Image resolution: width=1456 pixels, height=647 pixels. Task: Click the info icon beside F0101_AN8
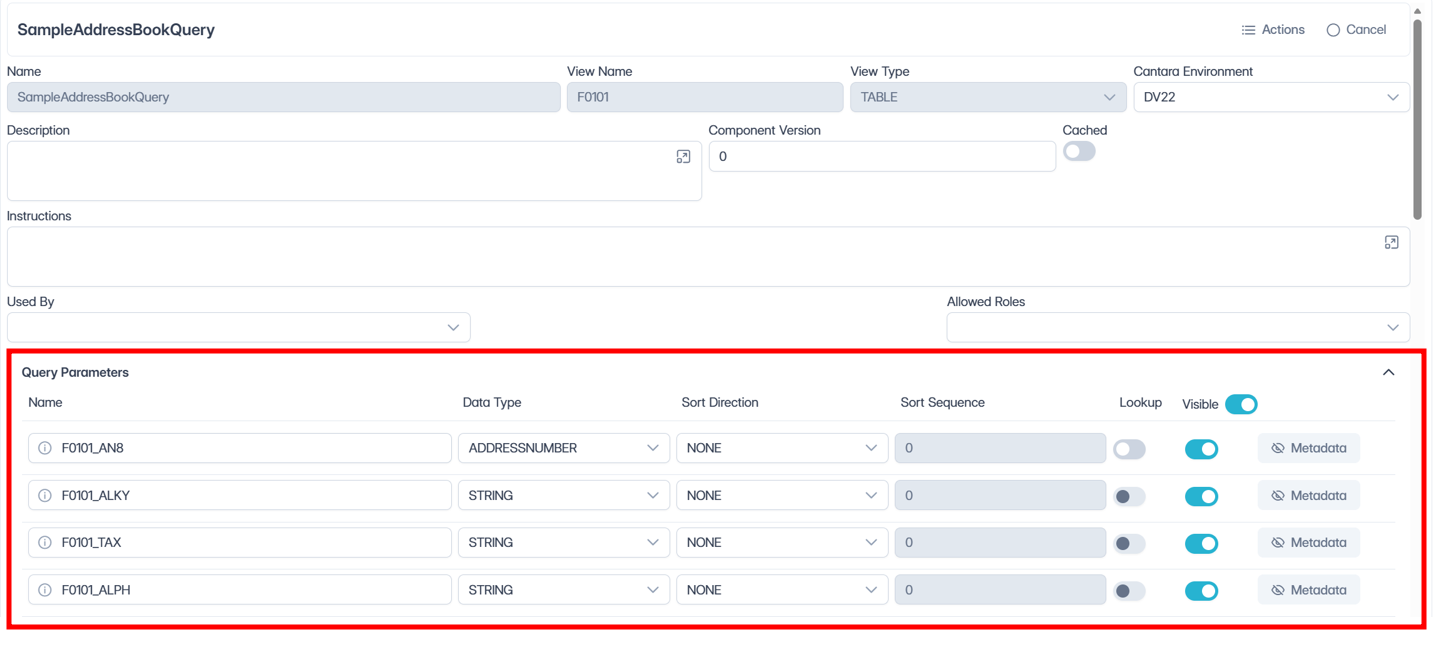[45, 448]
